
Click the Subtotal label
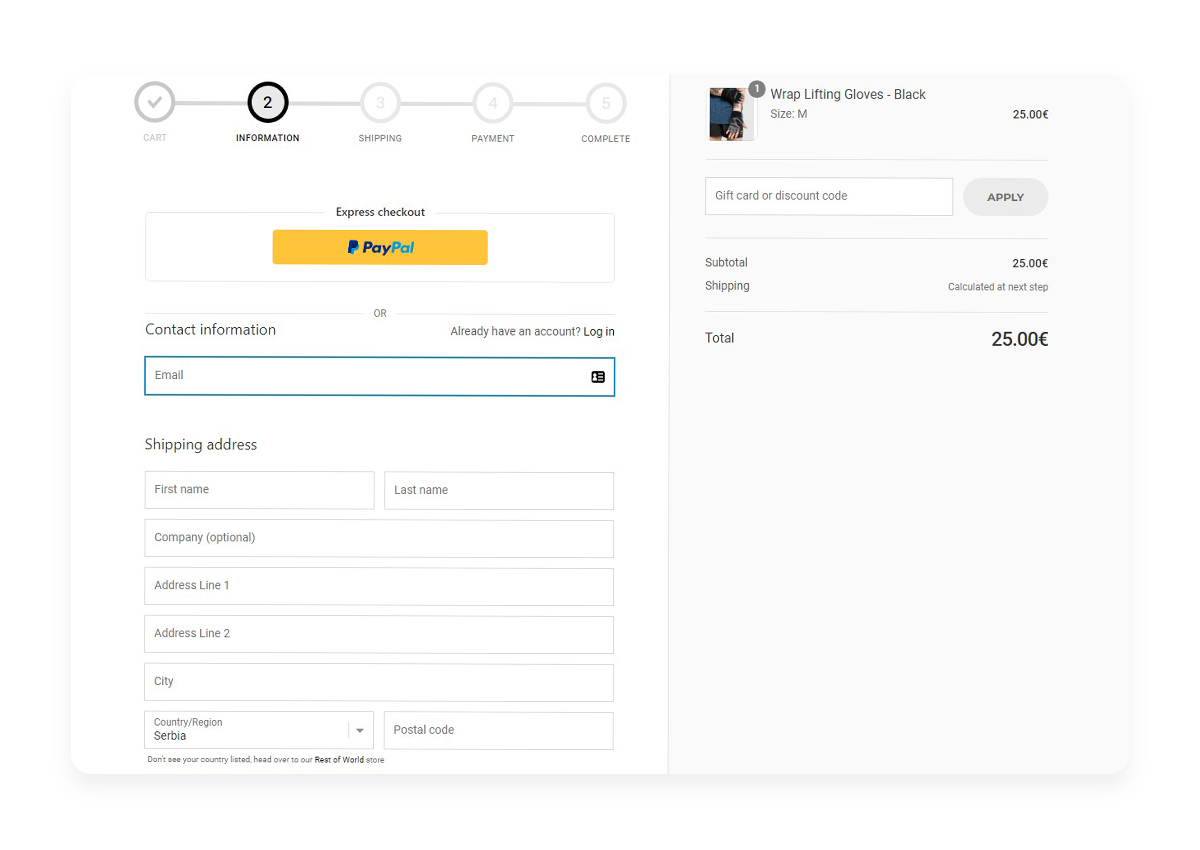point(726,263)
